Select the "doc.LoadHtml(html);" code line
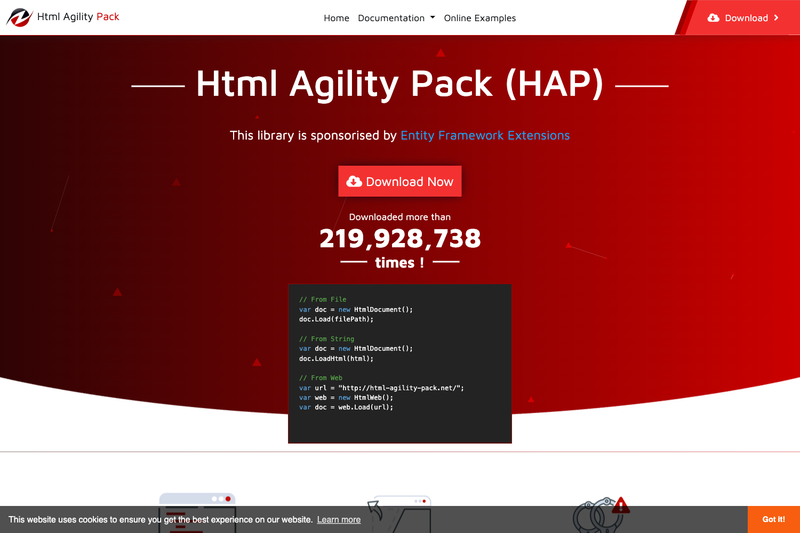800x533 pixels. 336,359
